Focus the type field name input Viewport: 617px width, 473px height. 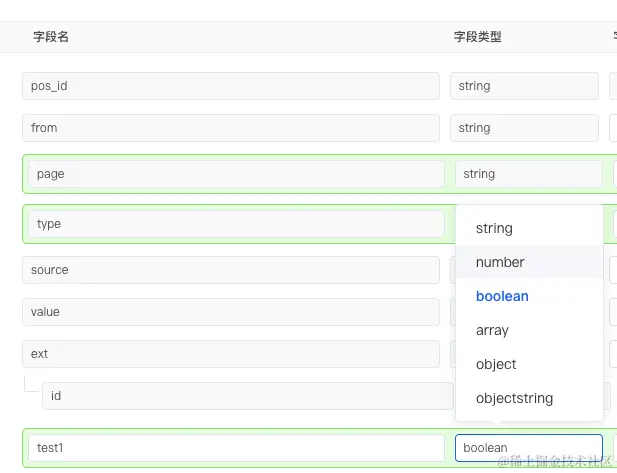236,224
